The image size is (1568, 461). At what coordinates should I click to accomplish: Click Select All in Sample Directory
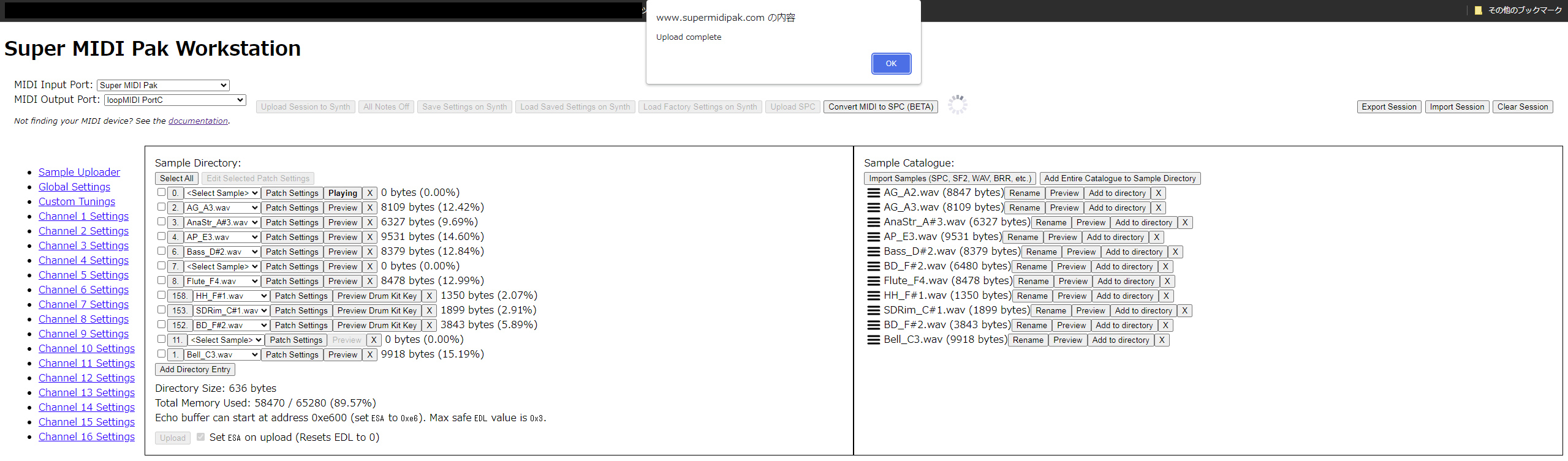pyautogui.click(x=176, y=179)
